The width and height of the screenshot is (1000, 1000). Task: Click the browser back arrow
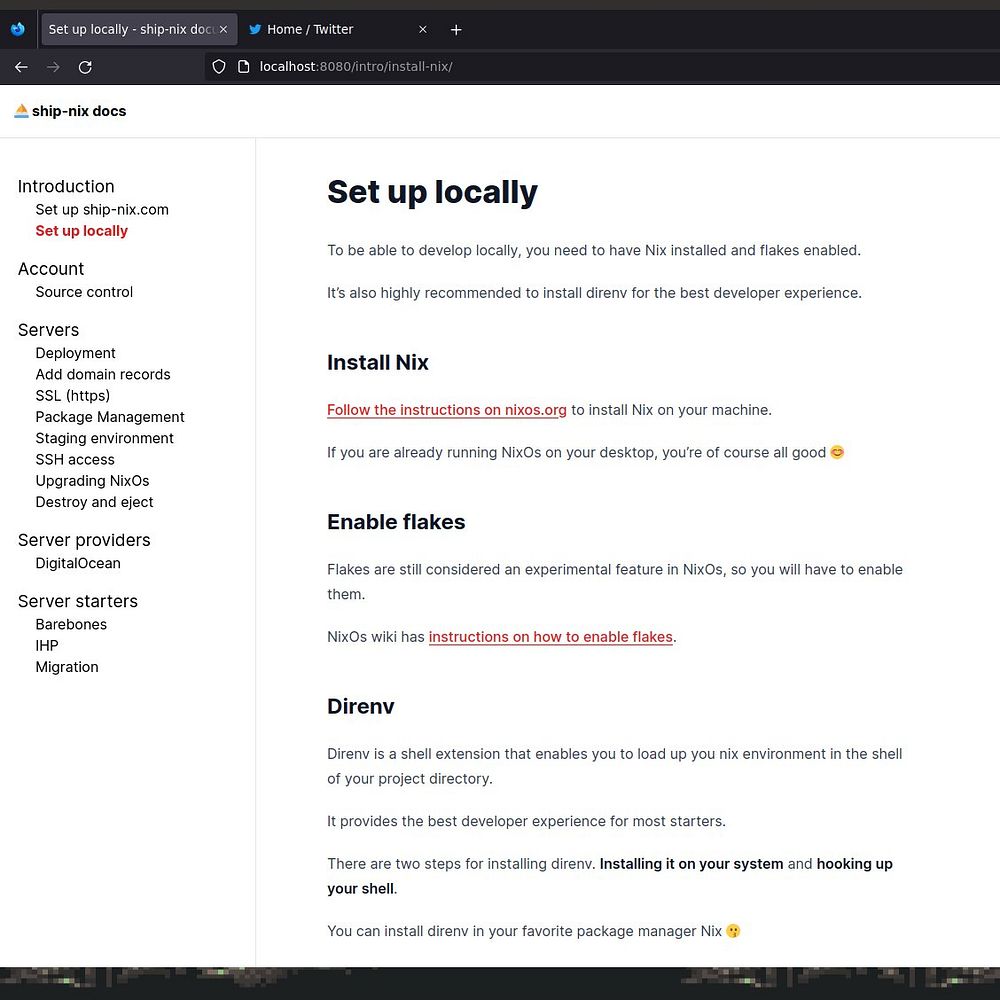[x=21, y=67]
